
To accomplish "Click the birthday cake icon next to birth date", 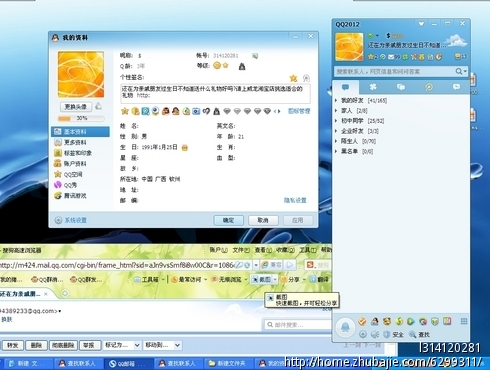I will pyautogui.click(x=185, y=147).
